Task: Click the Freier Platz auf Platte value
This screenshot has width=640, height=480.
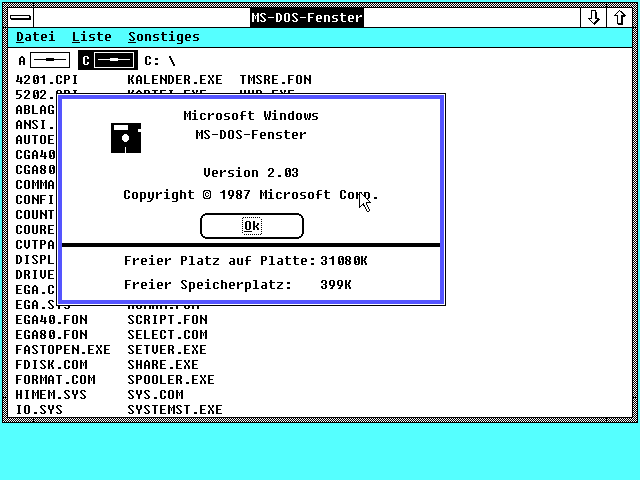Action: point(344,260)
